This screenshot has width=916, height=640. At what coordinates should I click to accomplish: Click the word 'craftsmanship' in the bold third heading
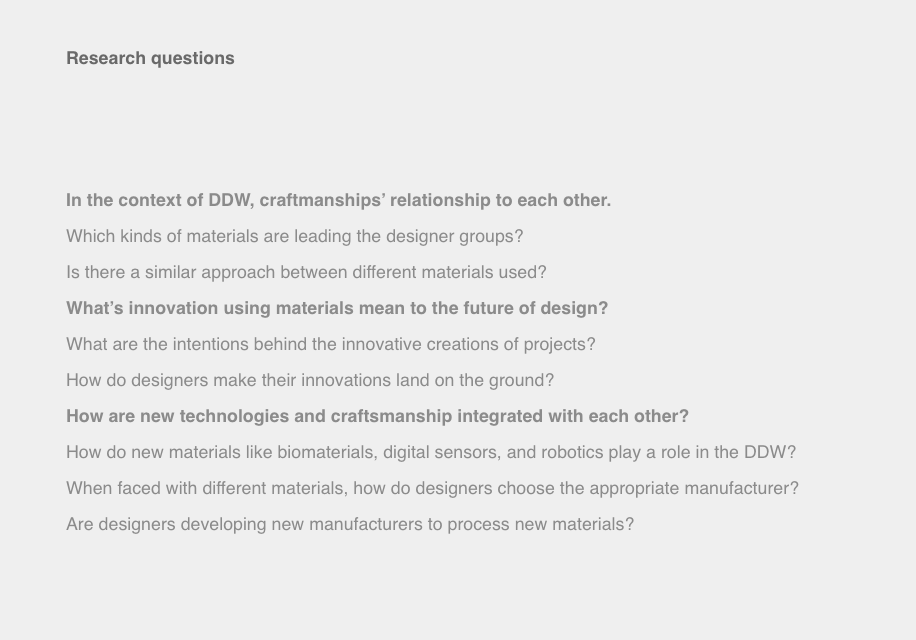[x=391, y=416]
